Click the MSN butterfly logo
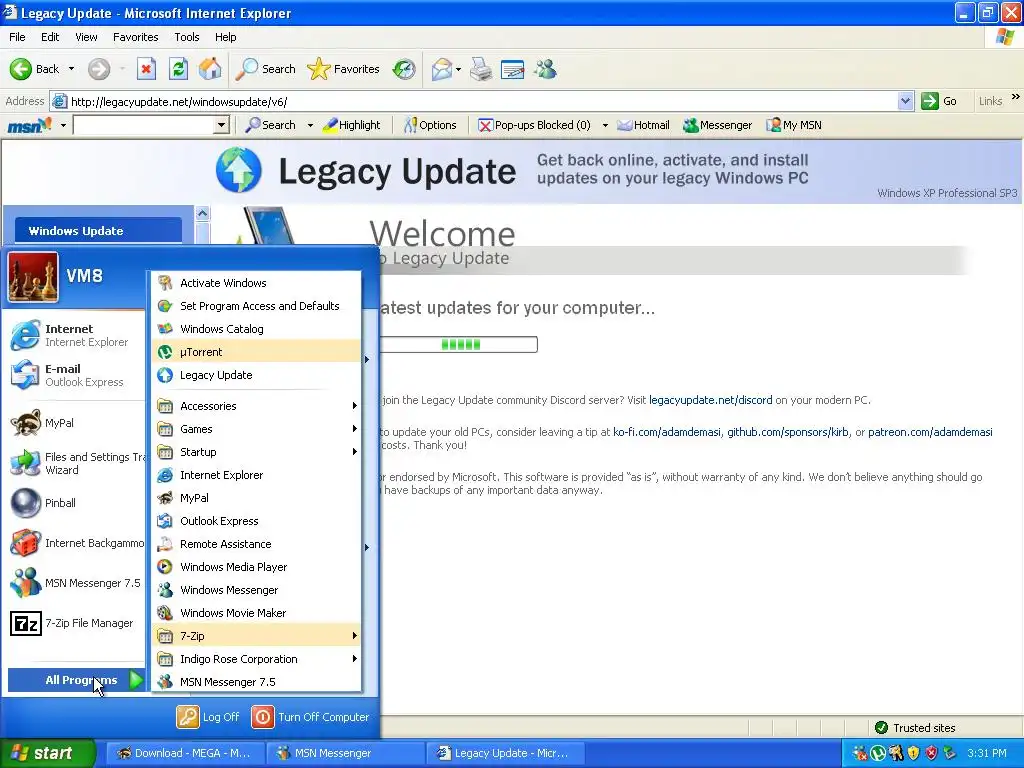Screen dimensions: 1024x768 (x=29, y=125)
